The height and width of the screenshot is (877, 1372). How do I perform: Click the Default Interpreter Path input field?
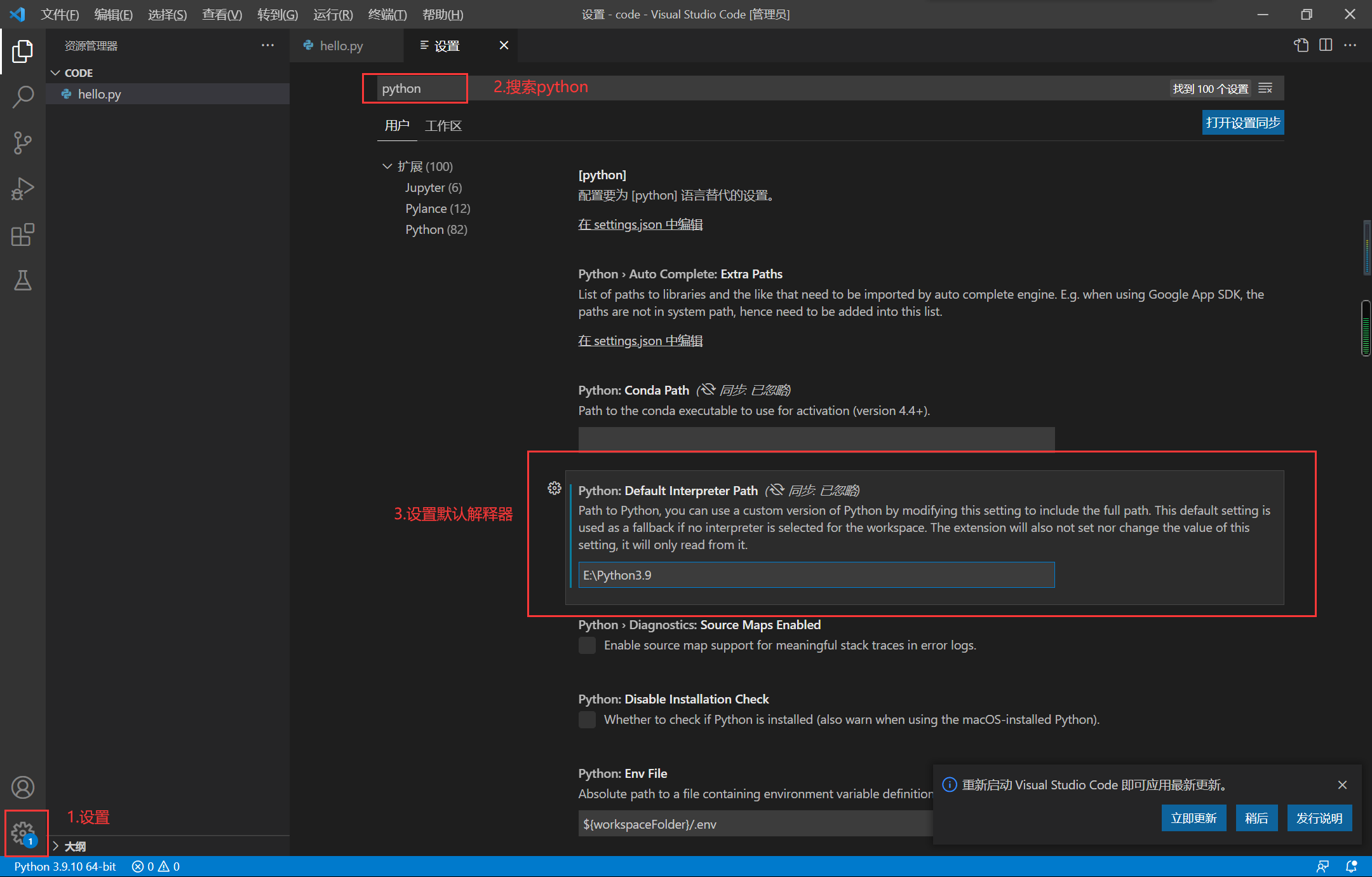[x=816, y=575]
